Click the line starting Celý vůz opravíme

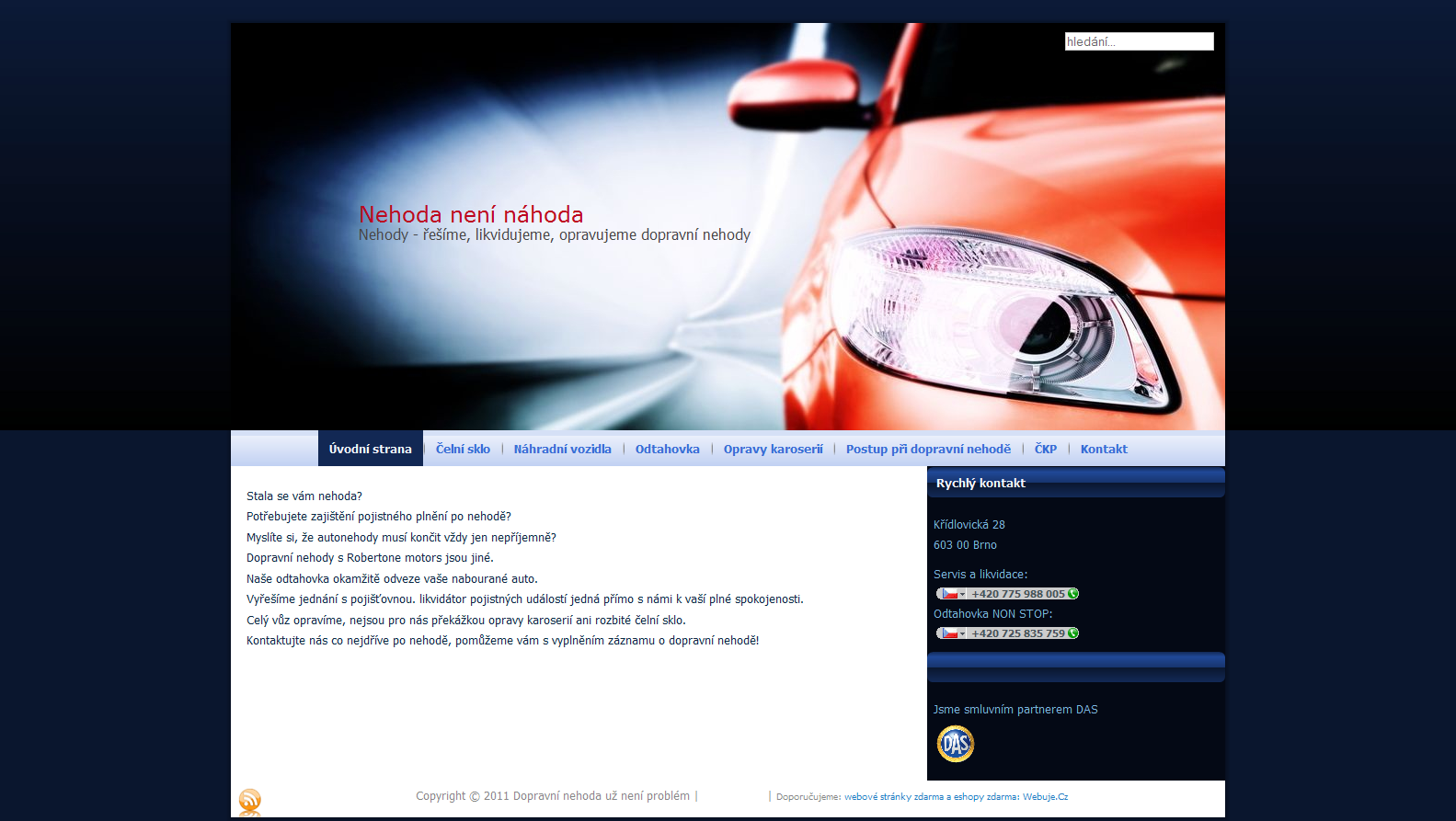(466, 620)
